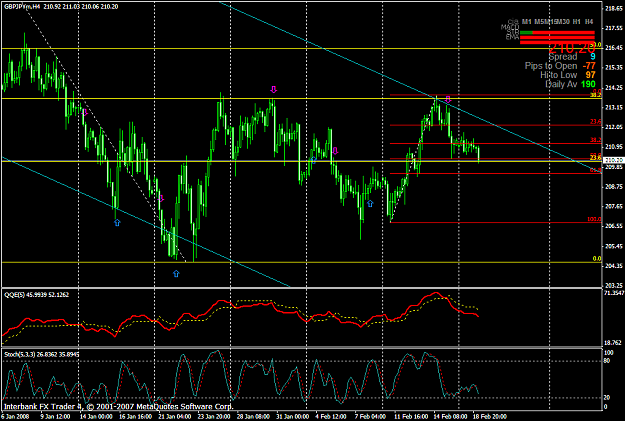The image size is (625, 421).
Task: Click the 208.75 price axis label
Action: click(614, 186)
